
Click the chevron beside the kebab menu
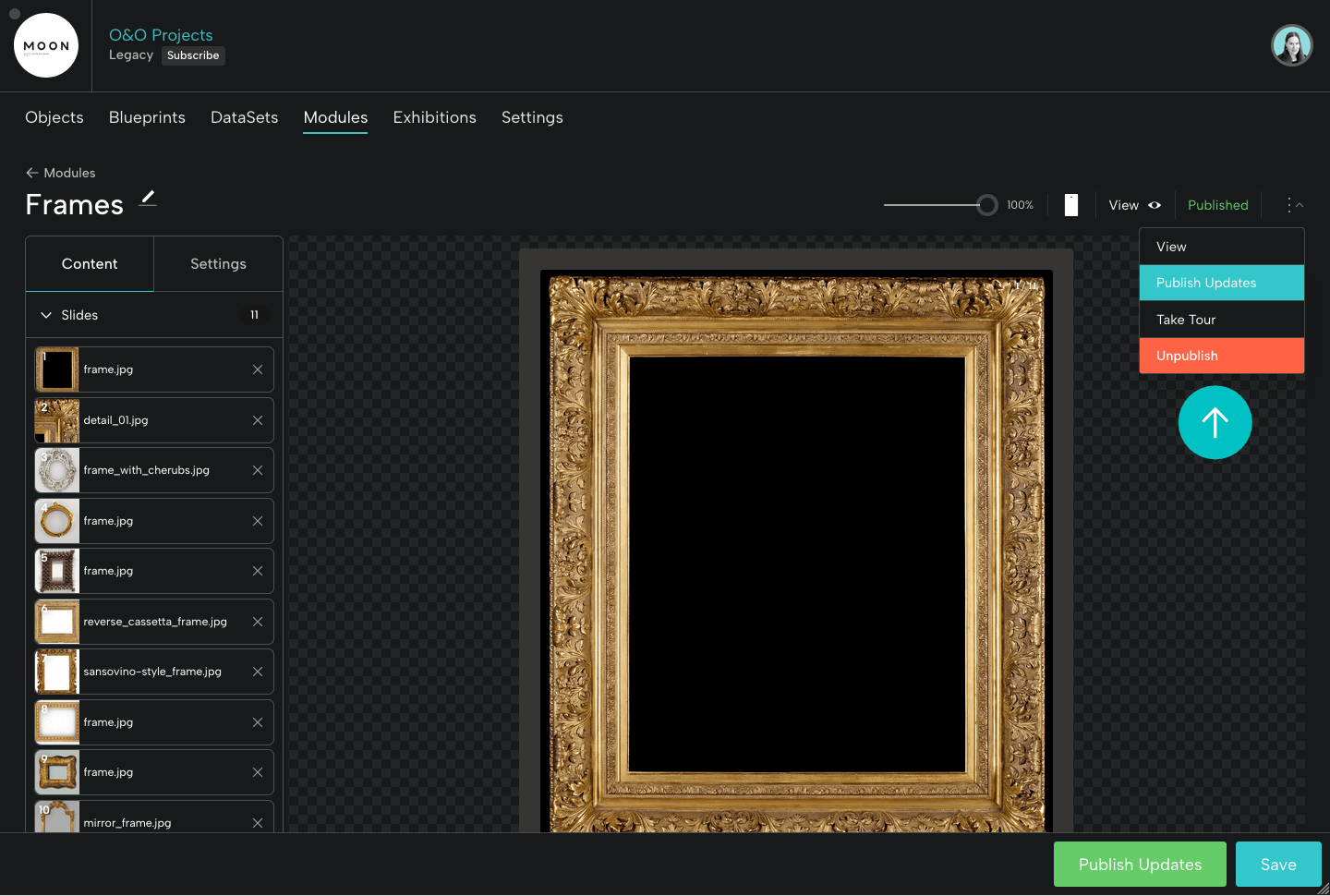pyautogui.click(x=1300, y=205)
